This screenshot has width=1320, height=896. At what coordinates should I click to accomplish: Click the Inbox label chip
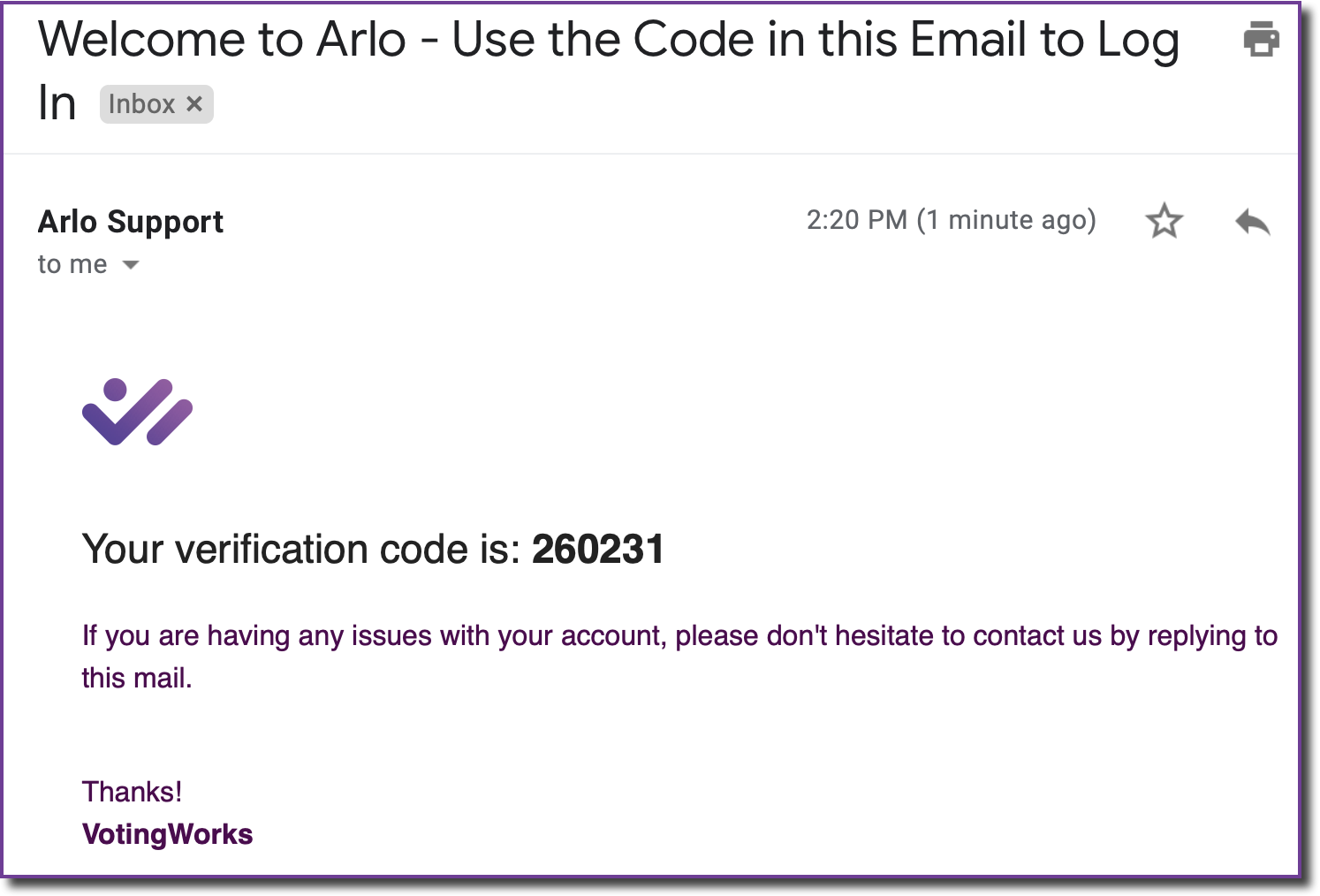(x=141, y=104)
